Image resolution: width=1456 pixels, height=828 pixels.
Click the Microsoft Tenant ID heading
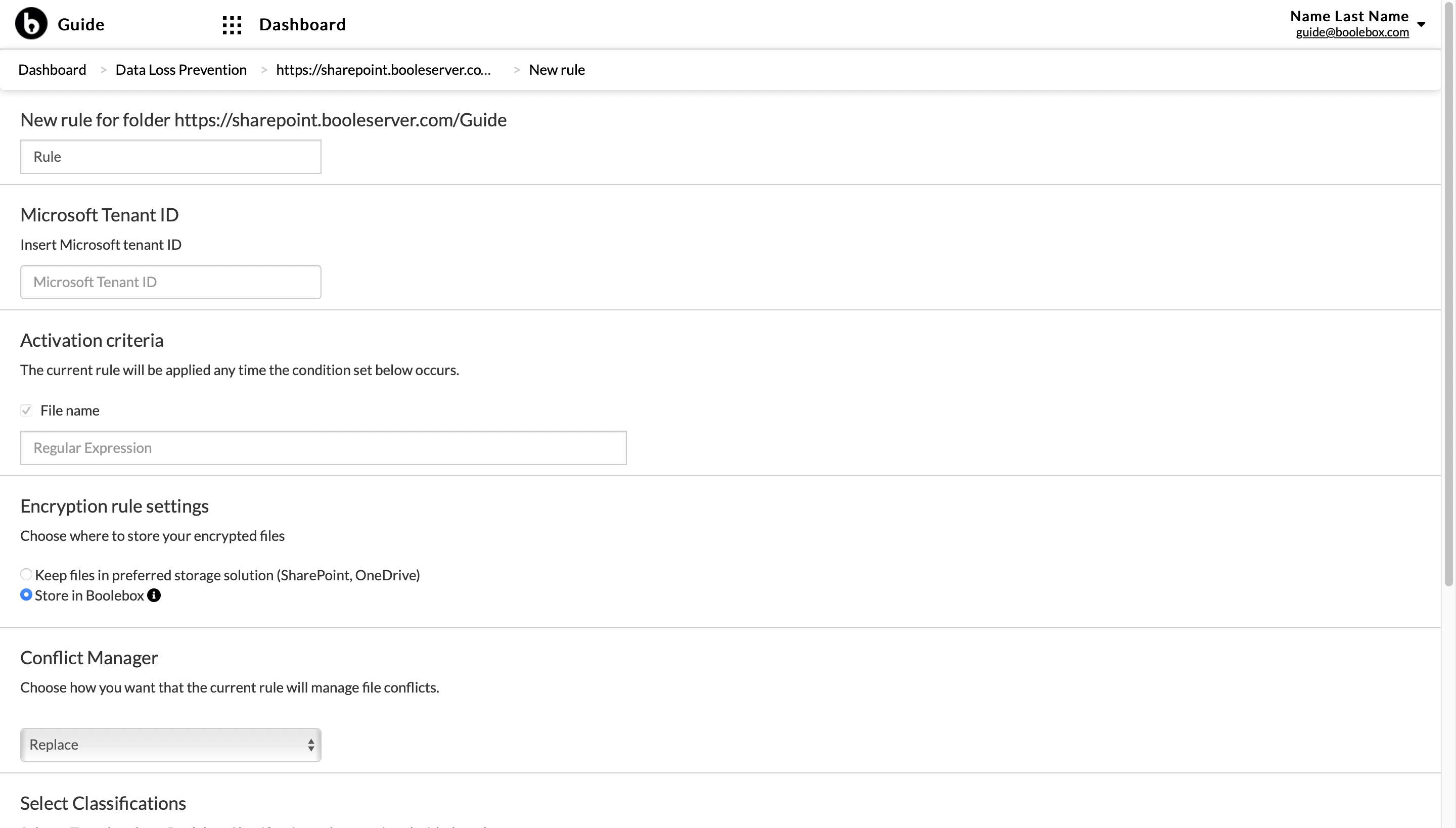pyautogui.click(x=100, y=215)
